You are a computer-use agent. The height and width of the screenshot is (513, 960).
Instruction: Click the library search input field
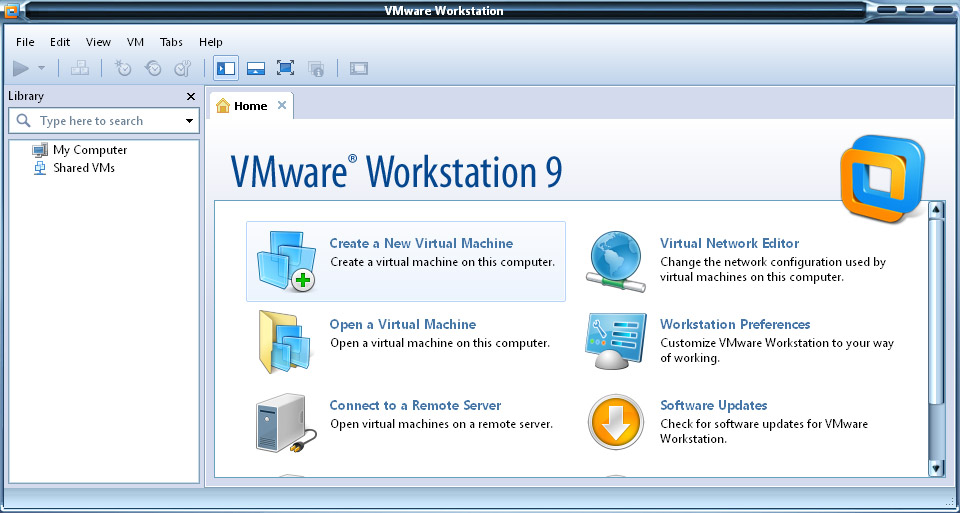104,121
